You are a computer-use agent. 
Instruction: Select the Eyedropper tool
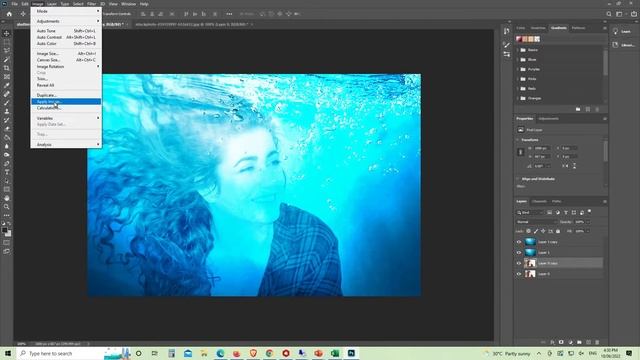tap(7, 85)
